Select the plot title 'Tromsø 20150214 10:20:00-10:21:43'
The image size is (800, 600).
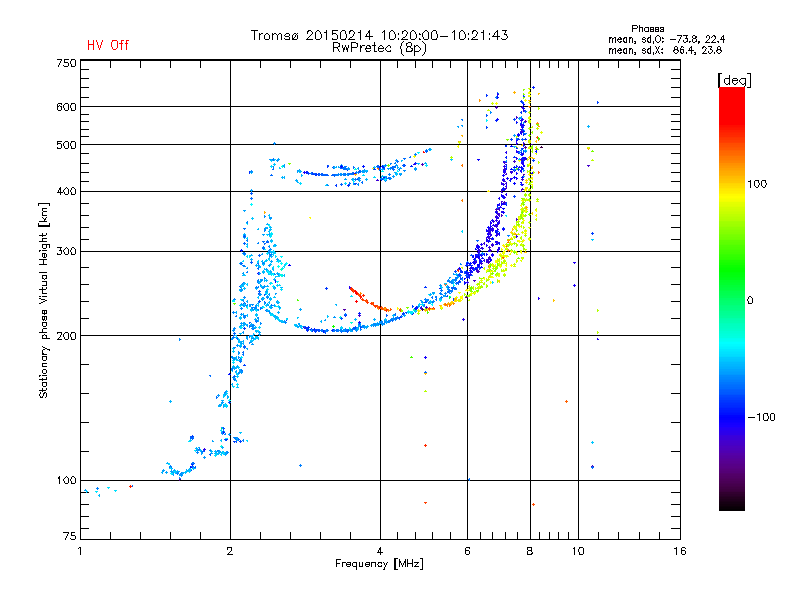coord(379,35)
